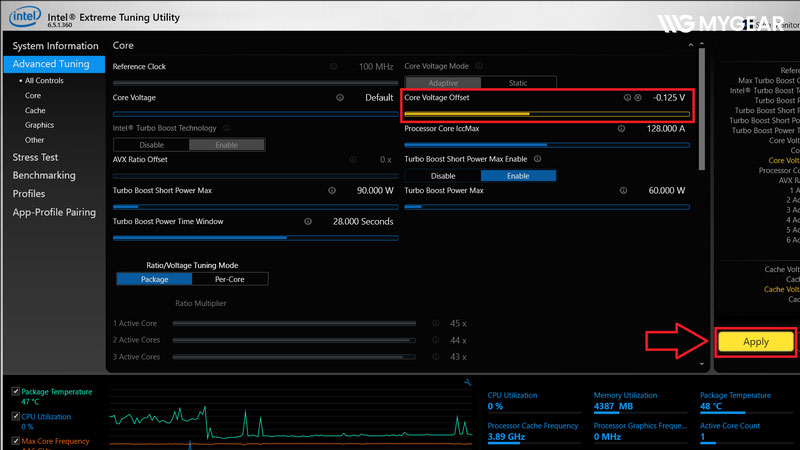Adjust the 3 Active Cores ratio slider
Viewport: 800px width, 450px height.
pyautogui.click(x=294, y=357)
